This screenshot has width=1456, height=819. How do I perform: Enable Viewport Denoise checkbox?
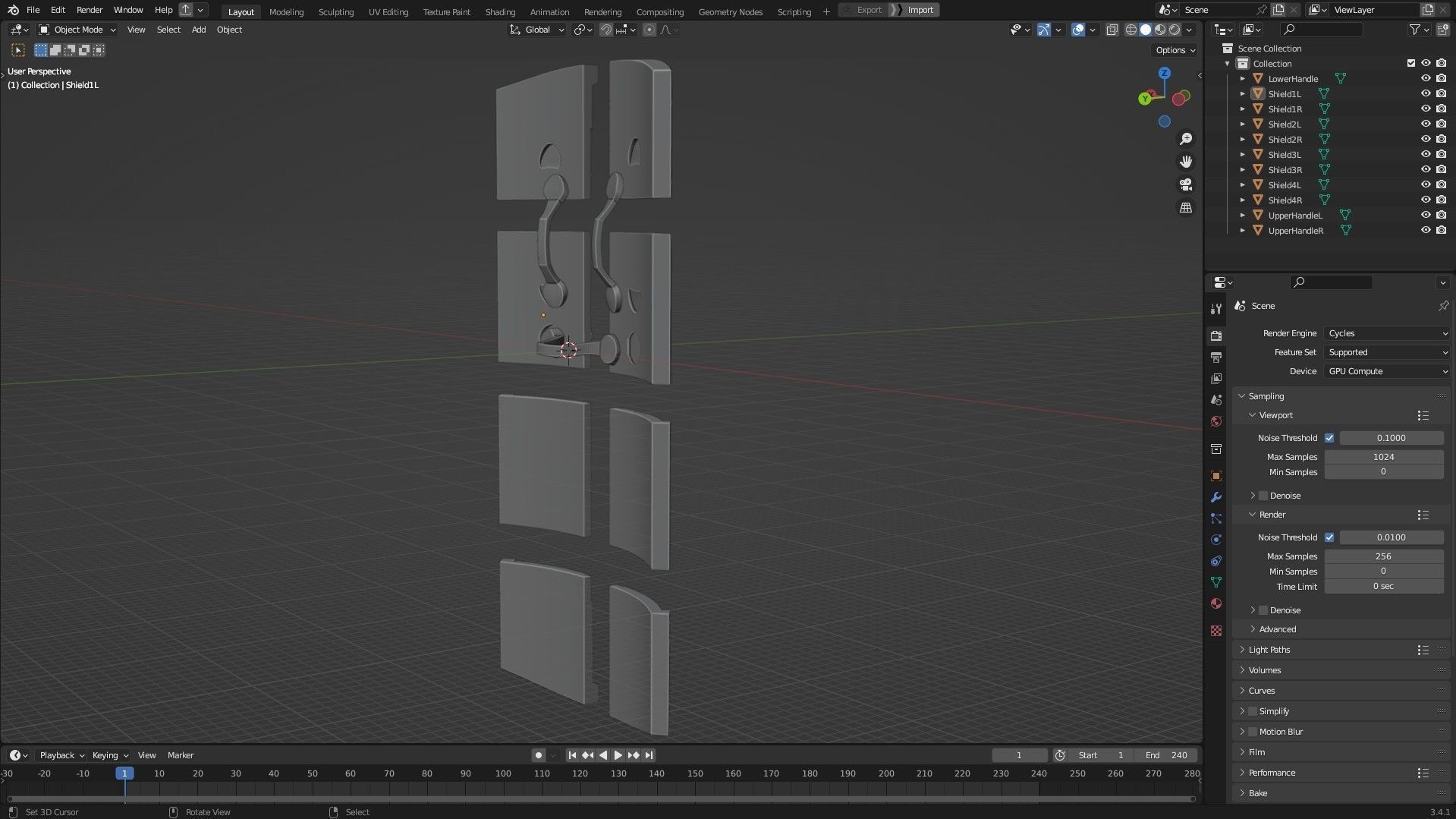pos(1263,496)
